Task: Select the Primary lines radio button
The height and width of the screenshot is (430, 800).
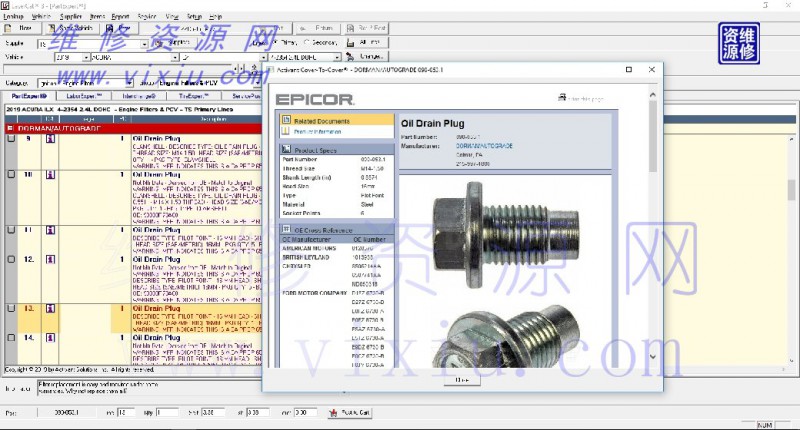Action: tap(276, 43)
